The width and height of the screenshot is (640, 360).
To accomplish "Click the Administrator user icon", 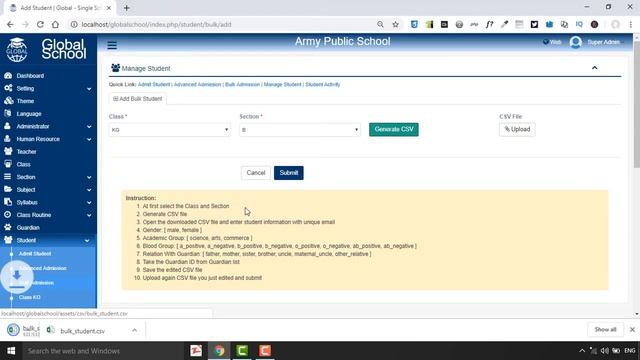I will point(7,126).
